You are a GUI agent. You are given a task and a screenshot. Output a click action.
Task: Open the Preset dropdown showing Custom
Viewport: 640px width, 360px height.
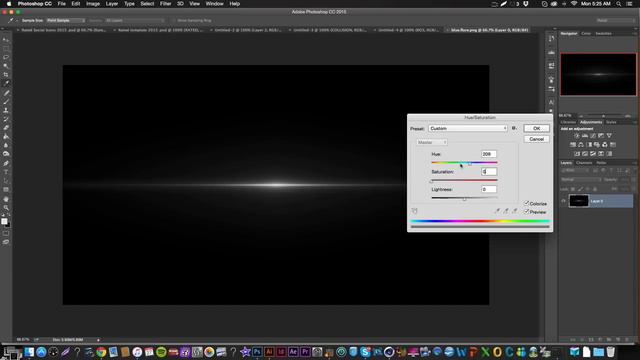(x=468, y=128)
